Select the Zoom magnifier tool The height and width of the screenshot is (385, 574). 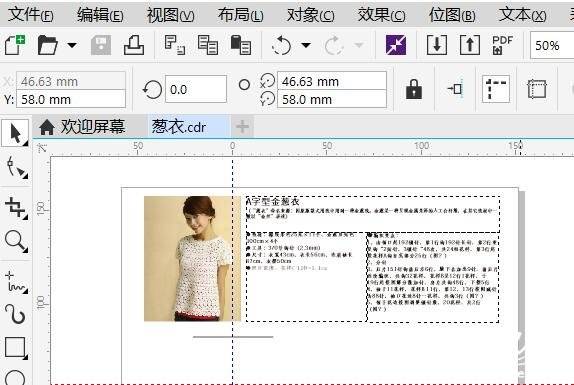click(16, 242)
